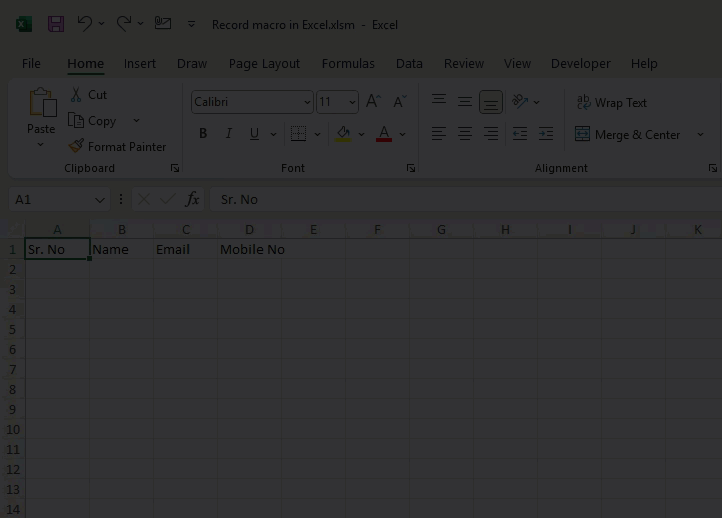Apply cell borders with the Borders icon
Viewport: 722px width, 518px height.
pos(298,134)
